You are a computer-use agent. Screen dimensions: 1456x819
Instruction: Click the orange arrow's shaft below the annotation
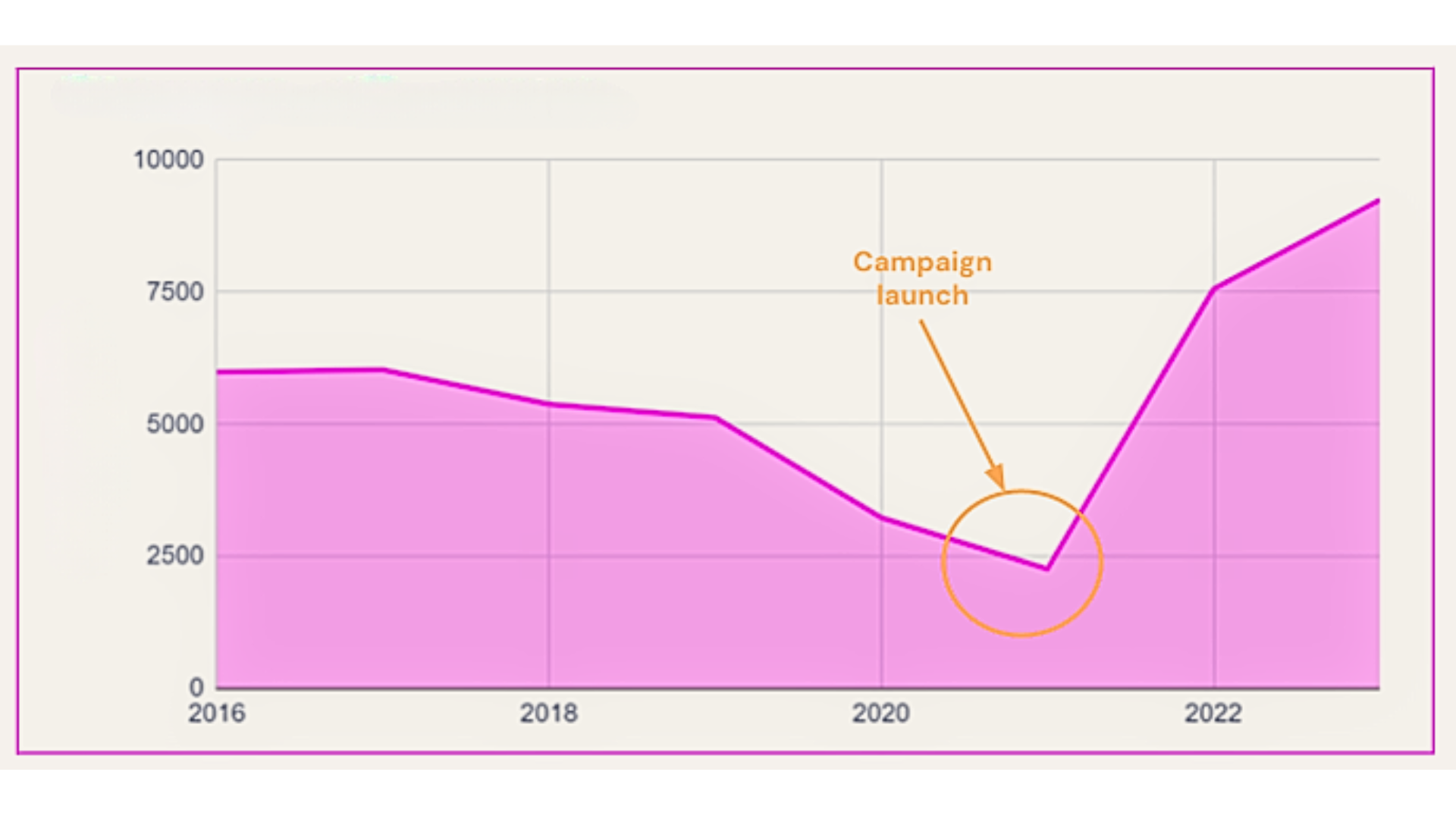click(x=957, y=396)
